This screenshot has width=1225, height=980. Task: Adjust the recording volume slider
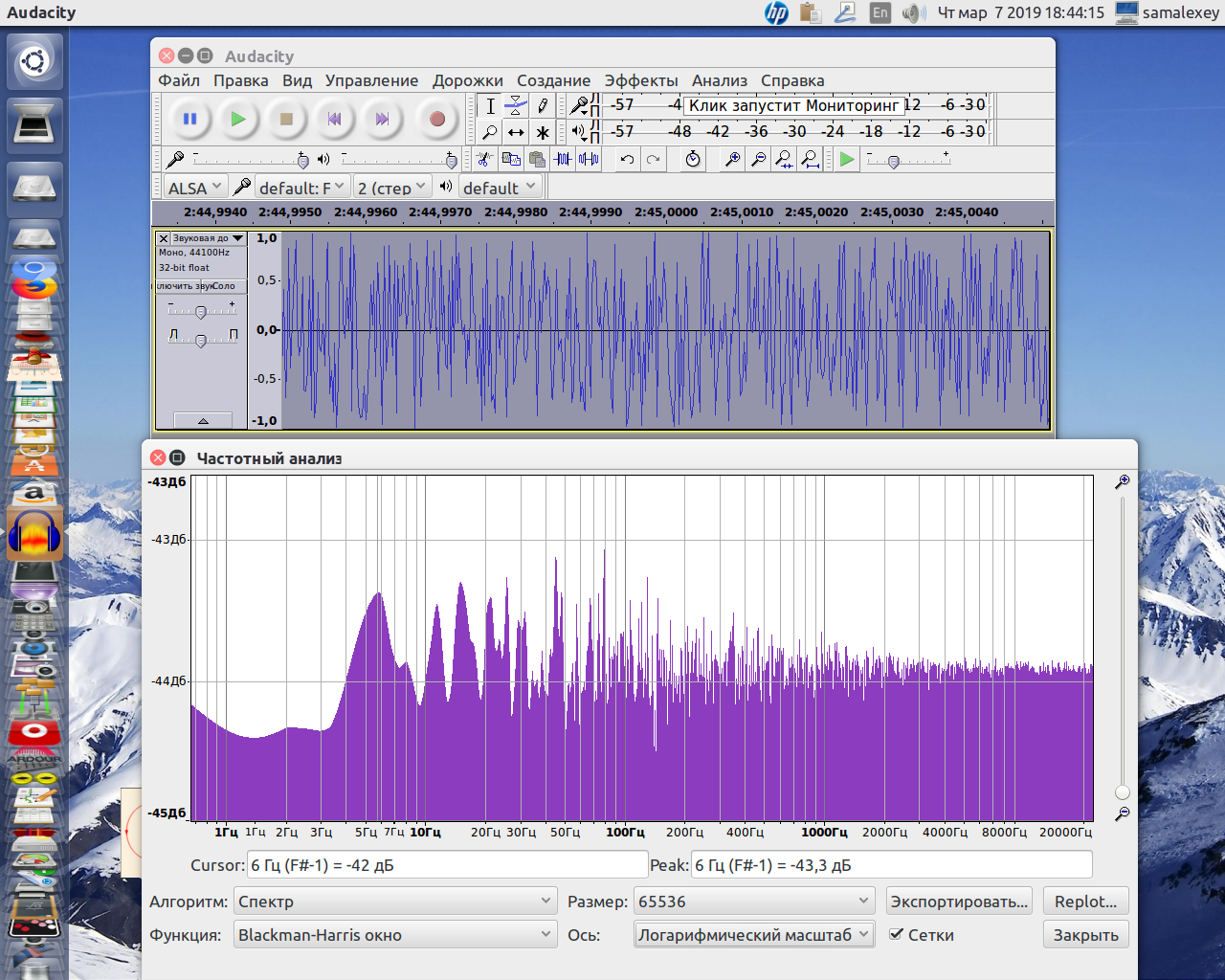(250, 160)
